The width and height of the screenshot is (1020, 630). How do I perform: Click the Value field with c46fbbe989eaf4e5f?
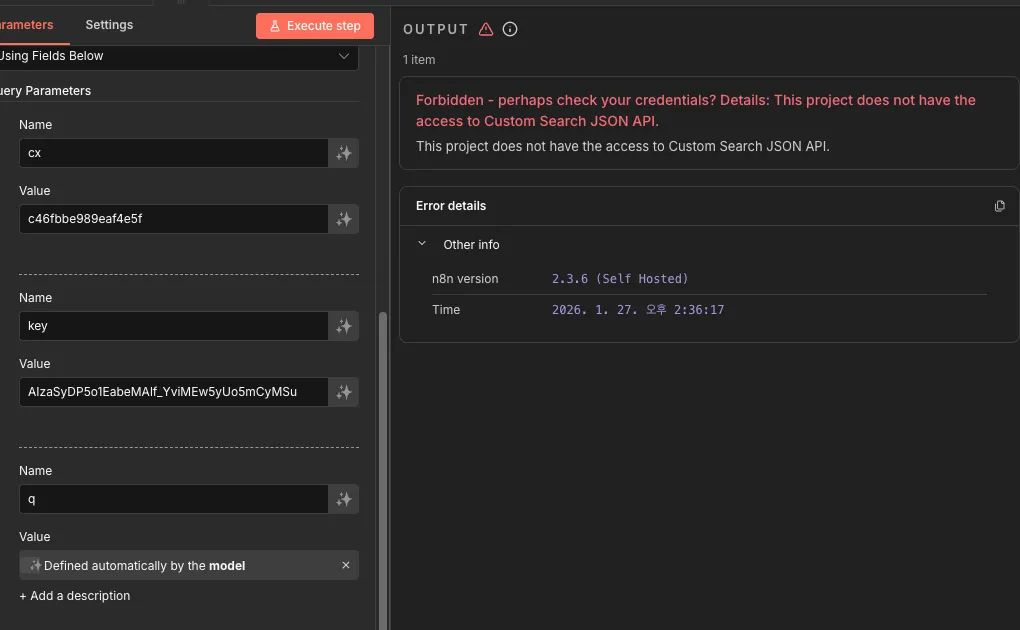tap(173, 219)
